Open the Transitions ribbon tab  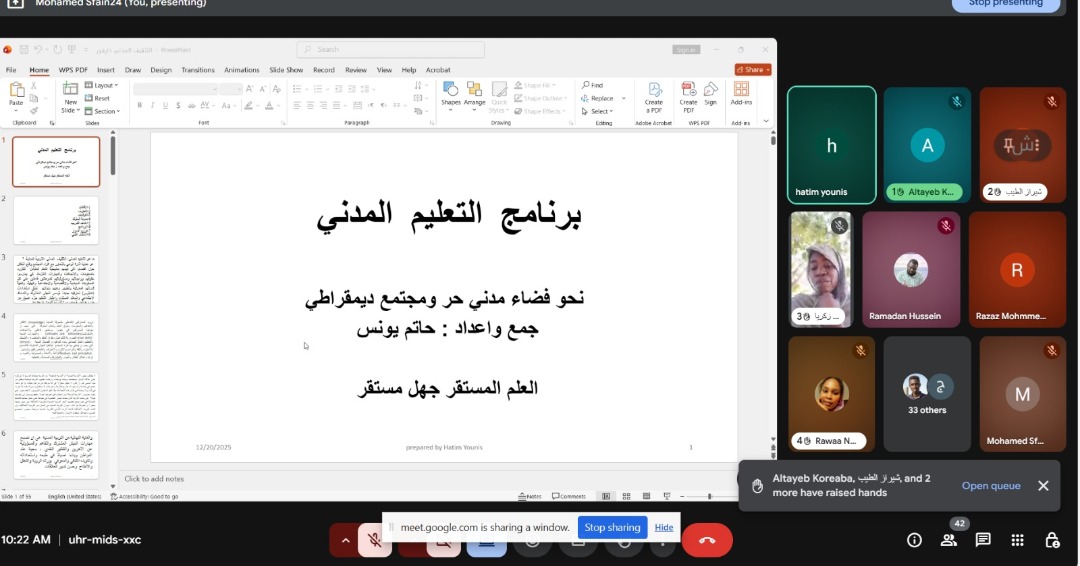pos(198,70)
